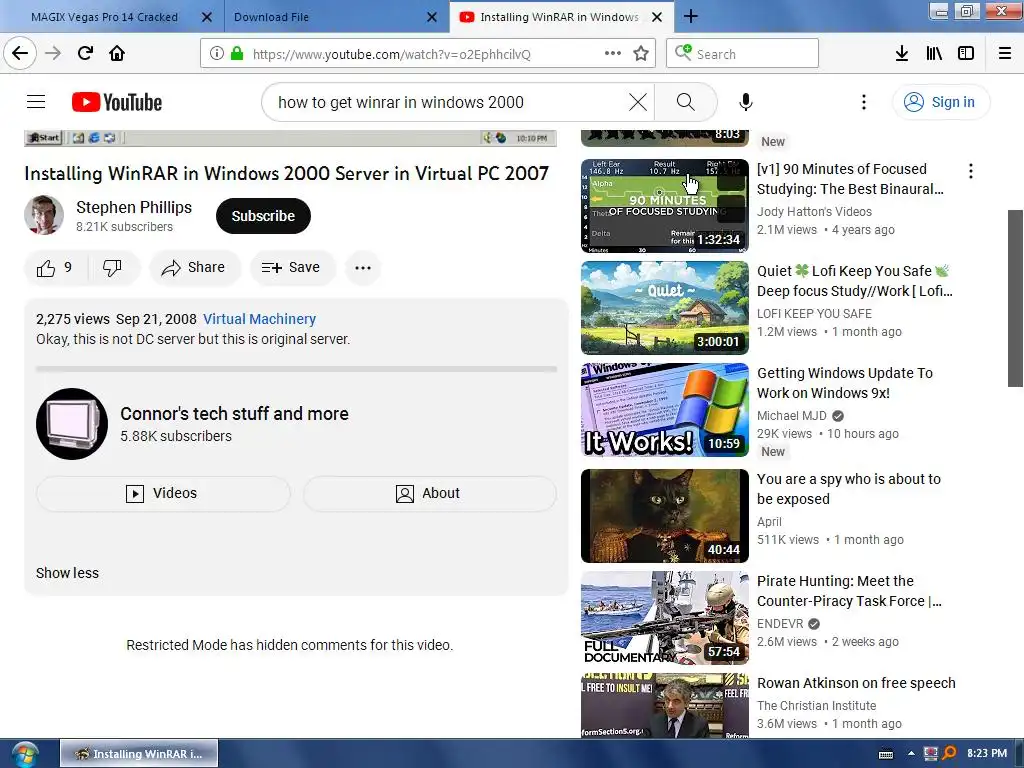Click the Firefox back arrow button
Screen dimensions: 1024x768
[20, 53]
